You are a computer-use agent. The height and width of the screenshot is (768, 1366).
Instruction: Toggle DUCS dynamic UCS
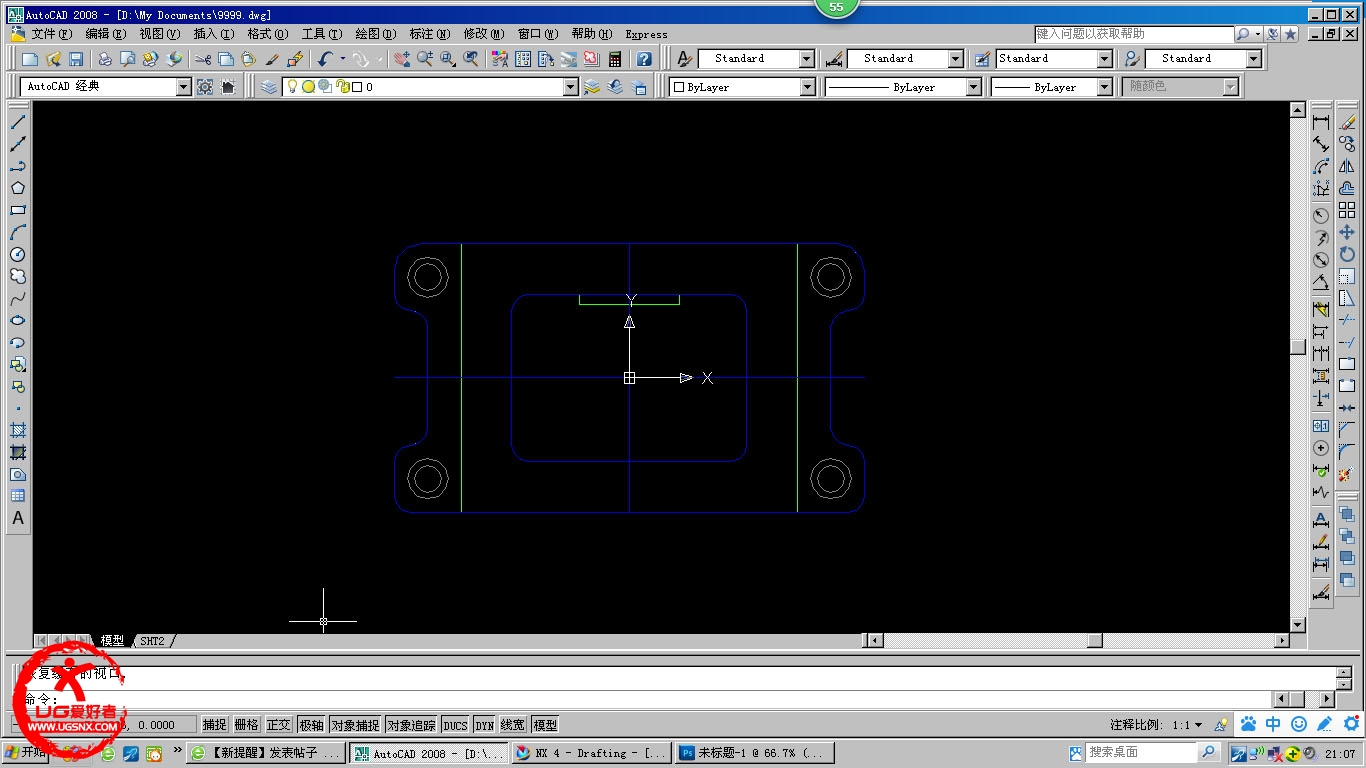point(455,725)
